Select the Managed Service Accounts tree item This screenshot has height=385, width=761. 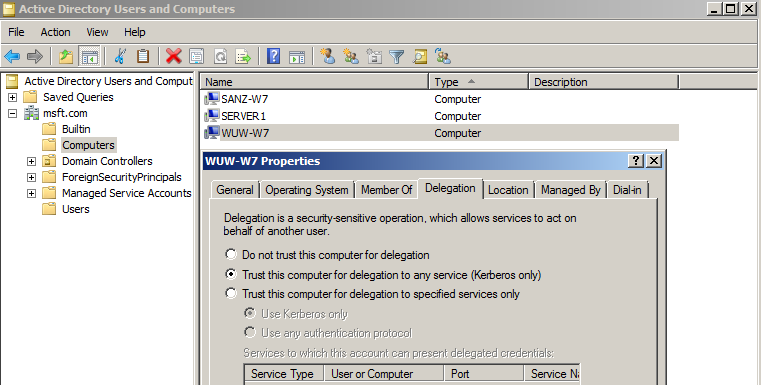click(x=127, y=193)
